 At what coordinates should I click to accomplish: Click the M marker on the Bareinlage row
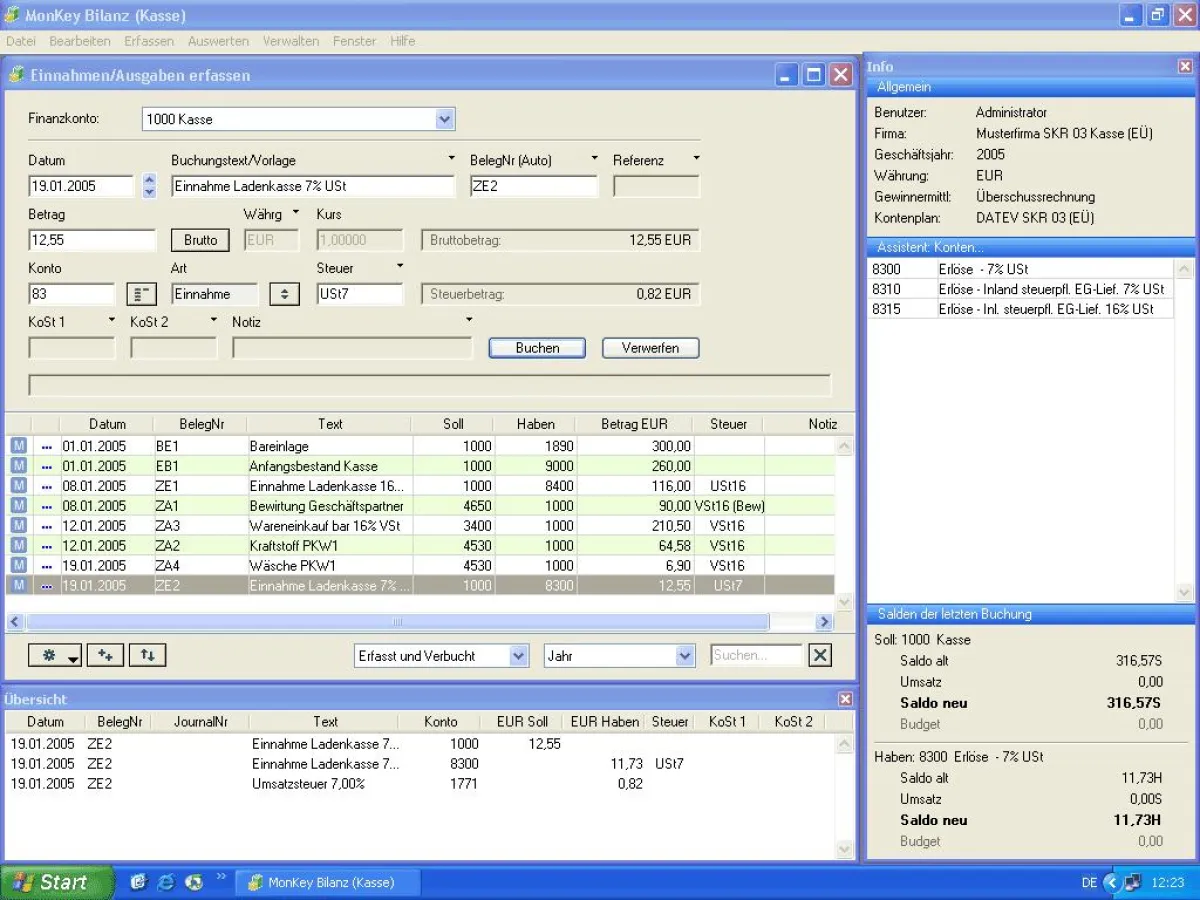[x=18, y=446]
